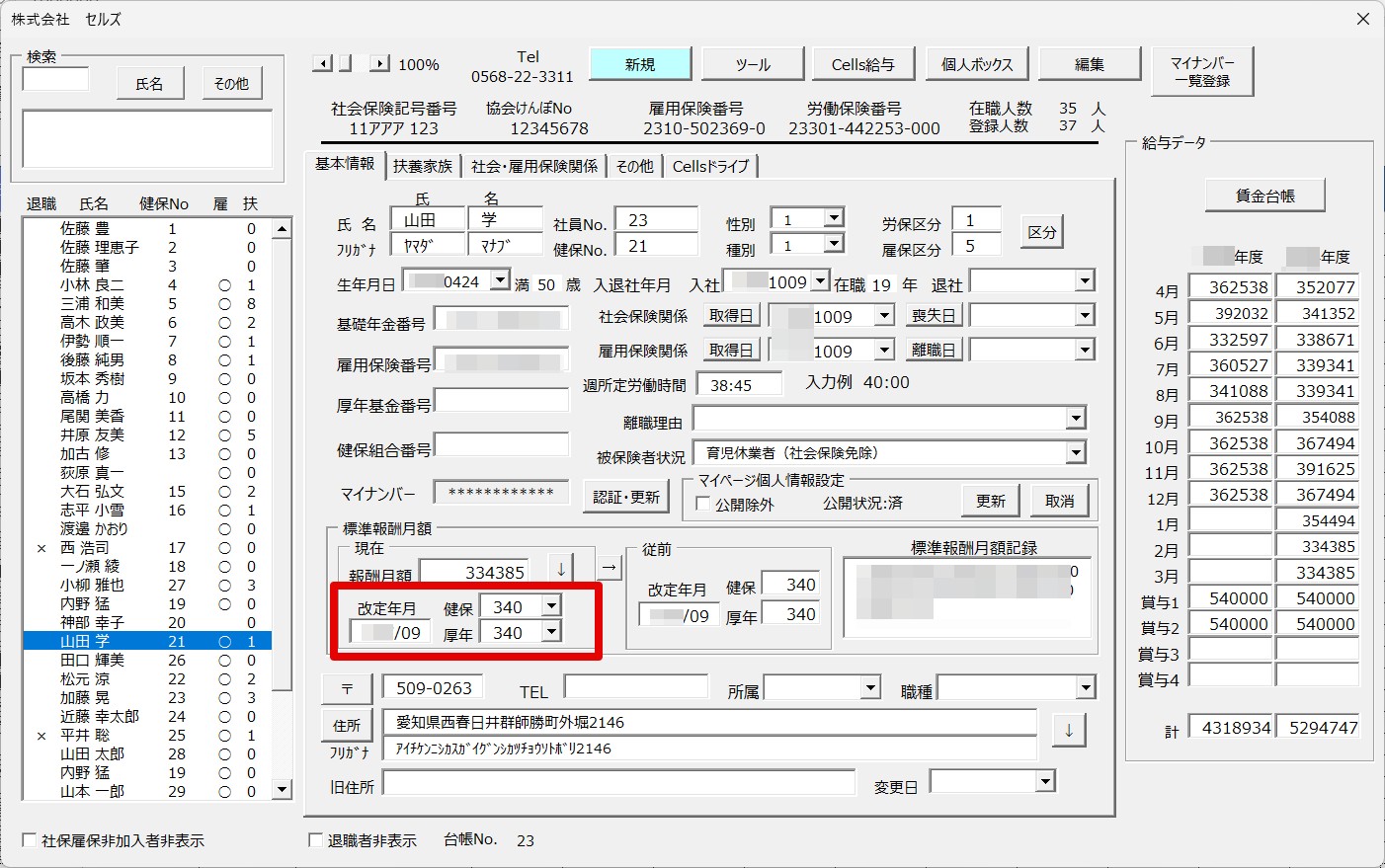Click the down arrow next to 報酬月額 334385
This screenshot has width=1385, height=868.
561,569
